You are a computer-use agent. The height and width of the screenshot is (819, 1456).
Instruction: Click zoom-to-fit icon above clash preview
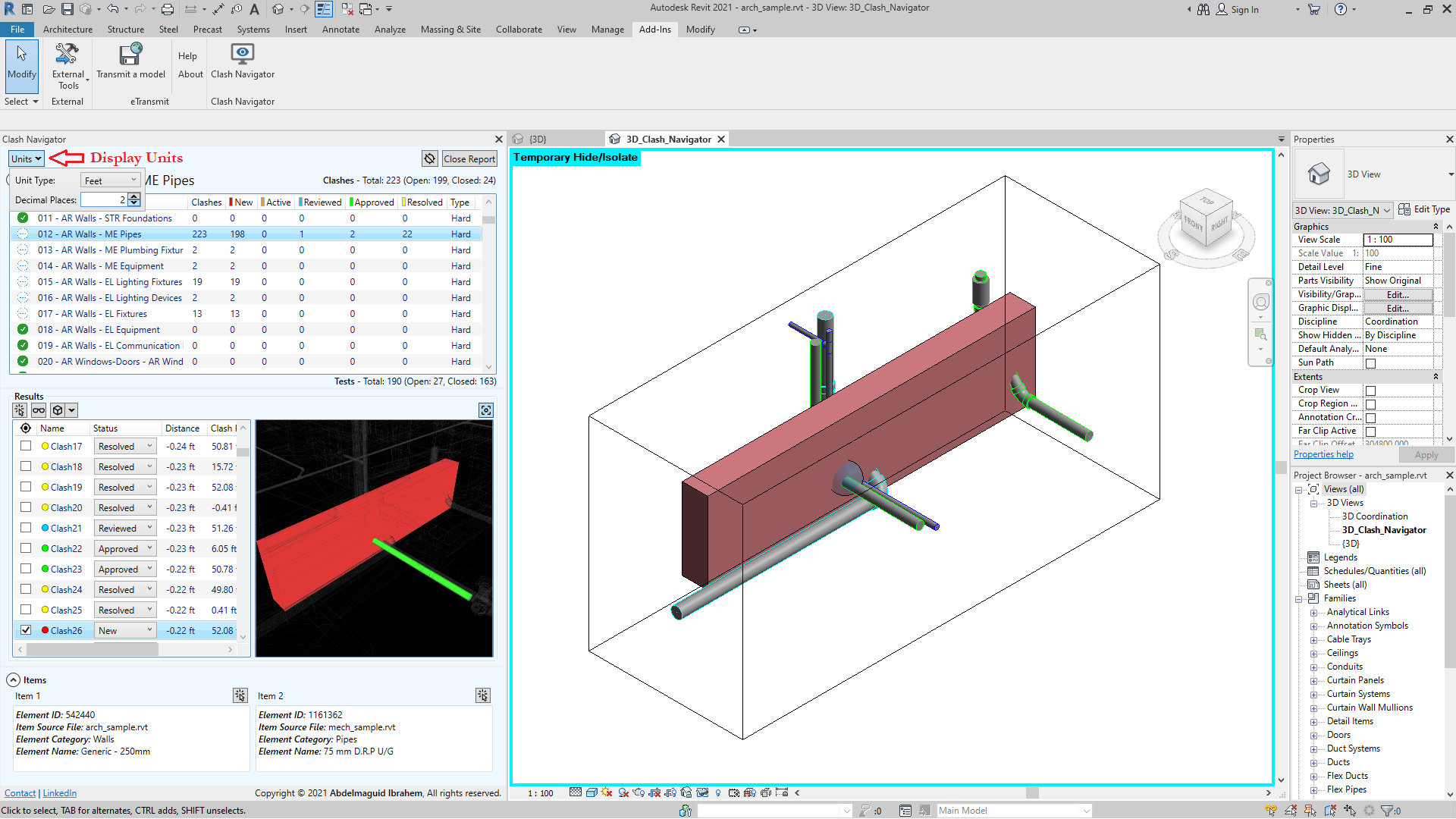486,410
